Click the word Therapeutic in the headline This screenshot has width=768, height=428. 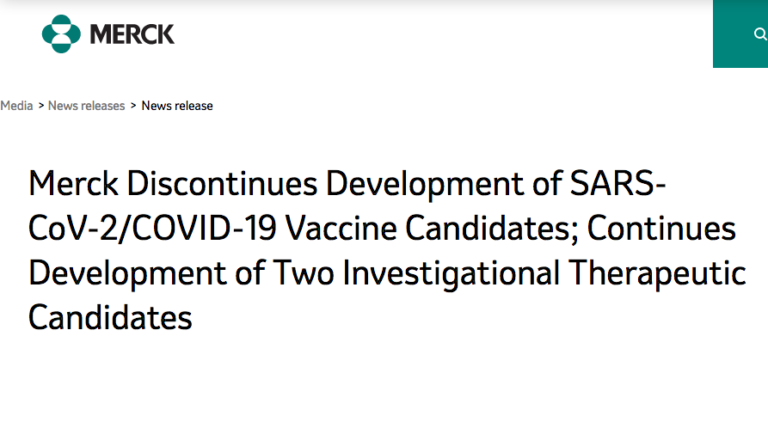[x=657, y=273]
